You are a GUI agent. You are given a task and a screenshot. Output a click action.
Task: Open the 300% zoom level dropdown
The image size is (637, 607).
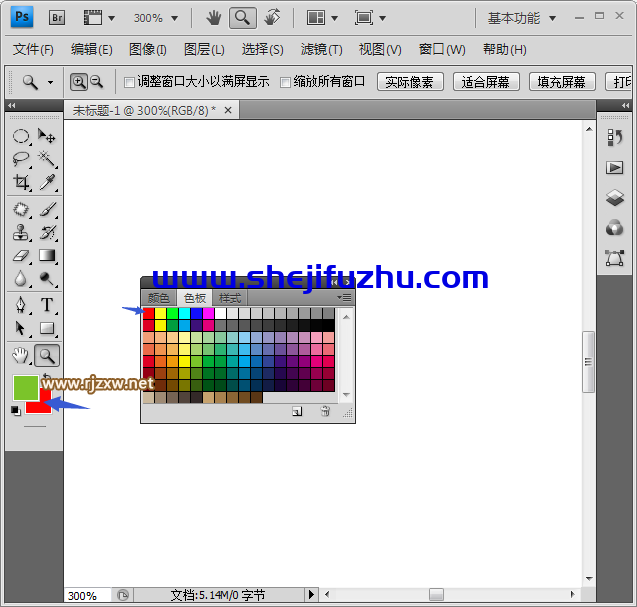pyautogui.click(x=175, y=18)
